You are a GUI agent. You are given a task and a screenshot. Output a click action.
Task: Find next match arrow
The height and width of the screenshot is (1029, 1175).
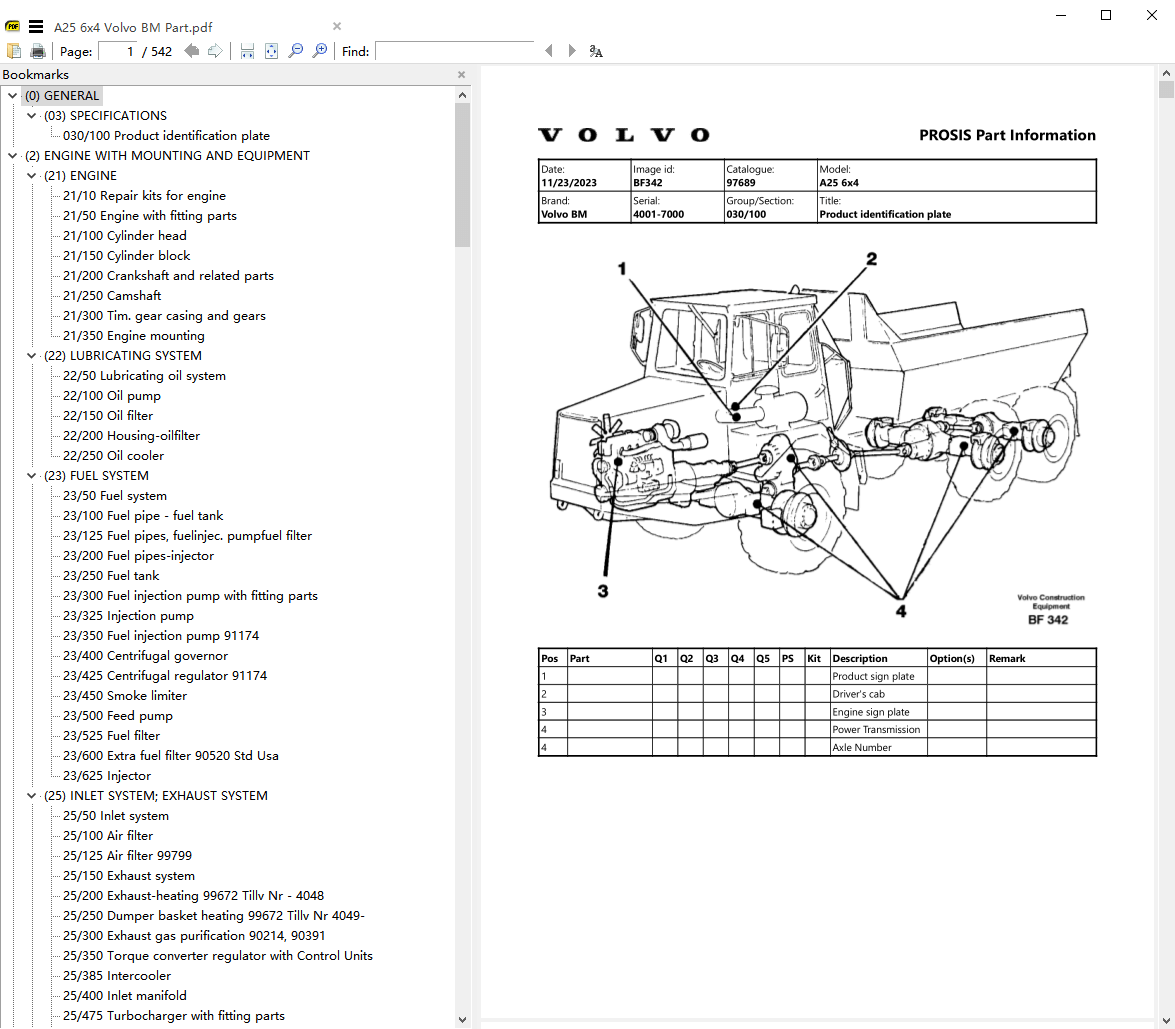point(572,51)
